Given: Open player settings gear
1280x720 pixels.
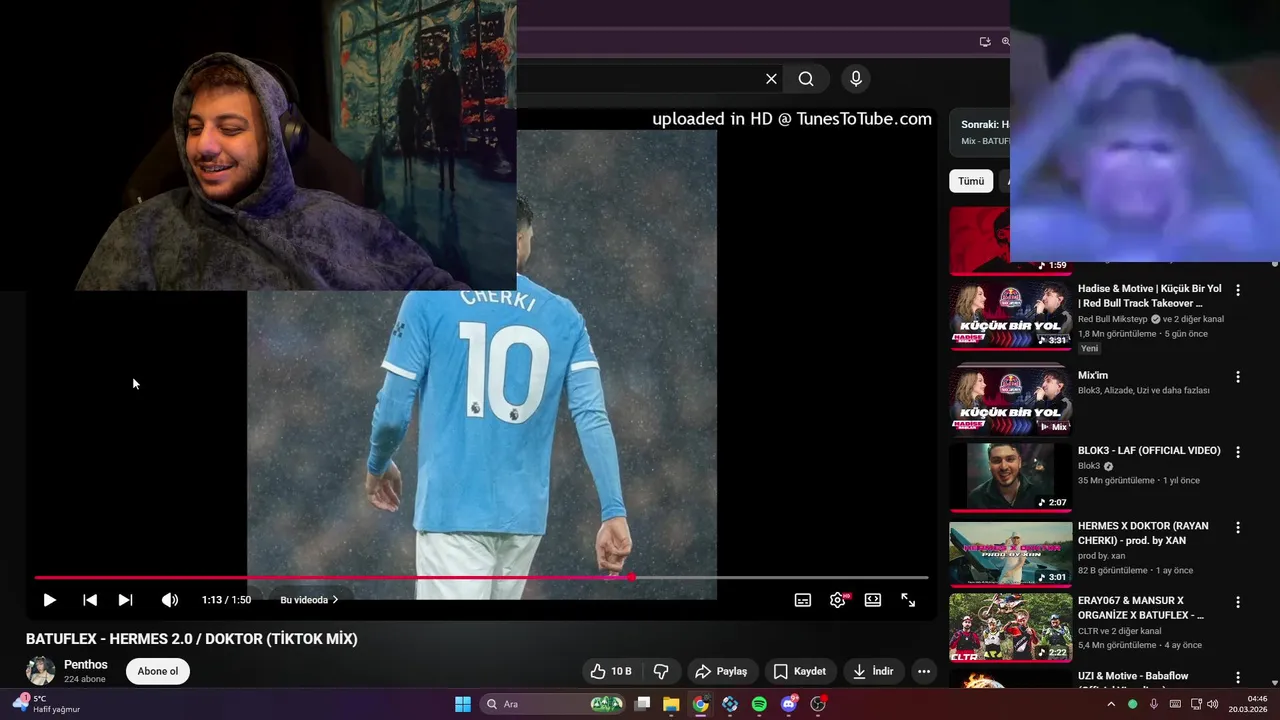Looking at the screenshot, I should click(838, 600).
